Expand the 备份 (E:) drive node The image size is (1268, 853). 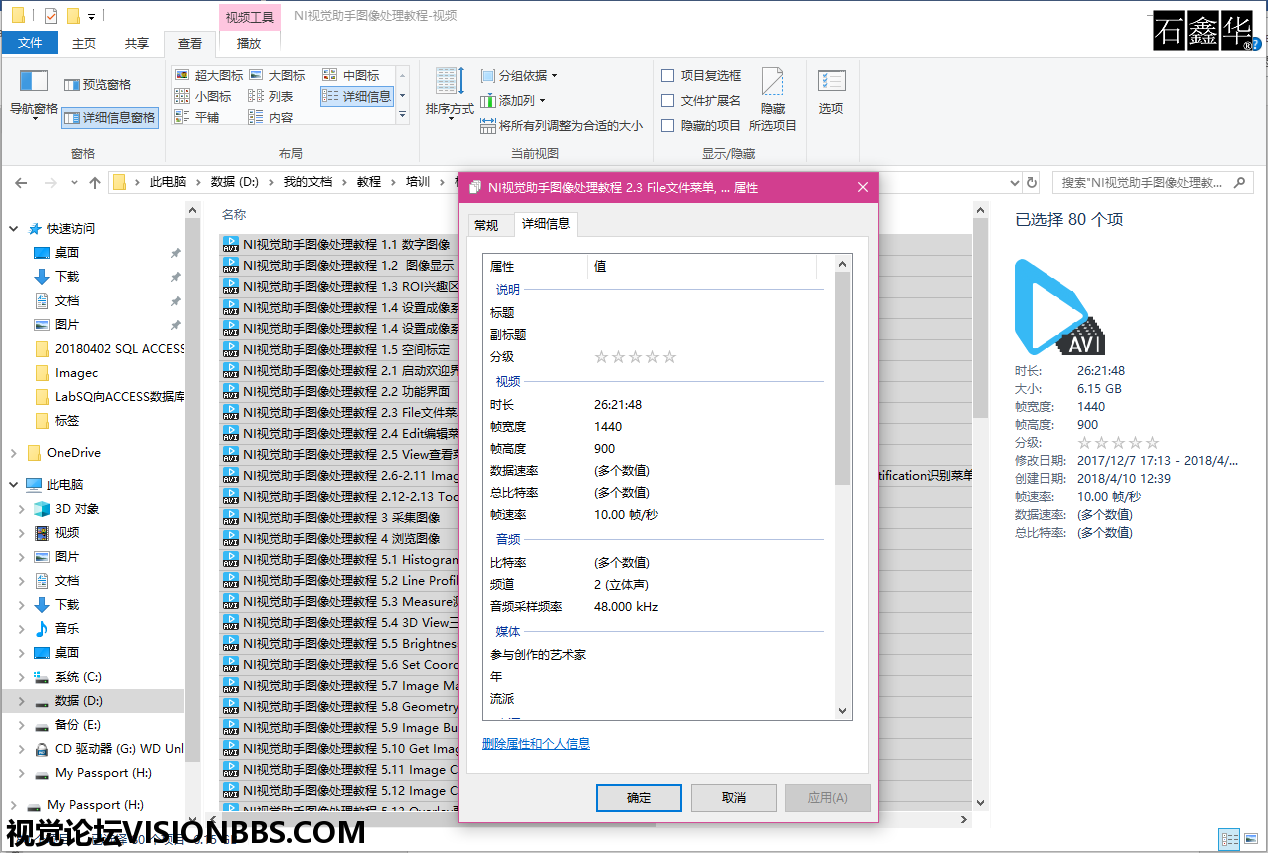point(22,725)
